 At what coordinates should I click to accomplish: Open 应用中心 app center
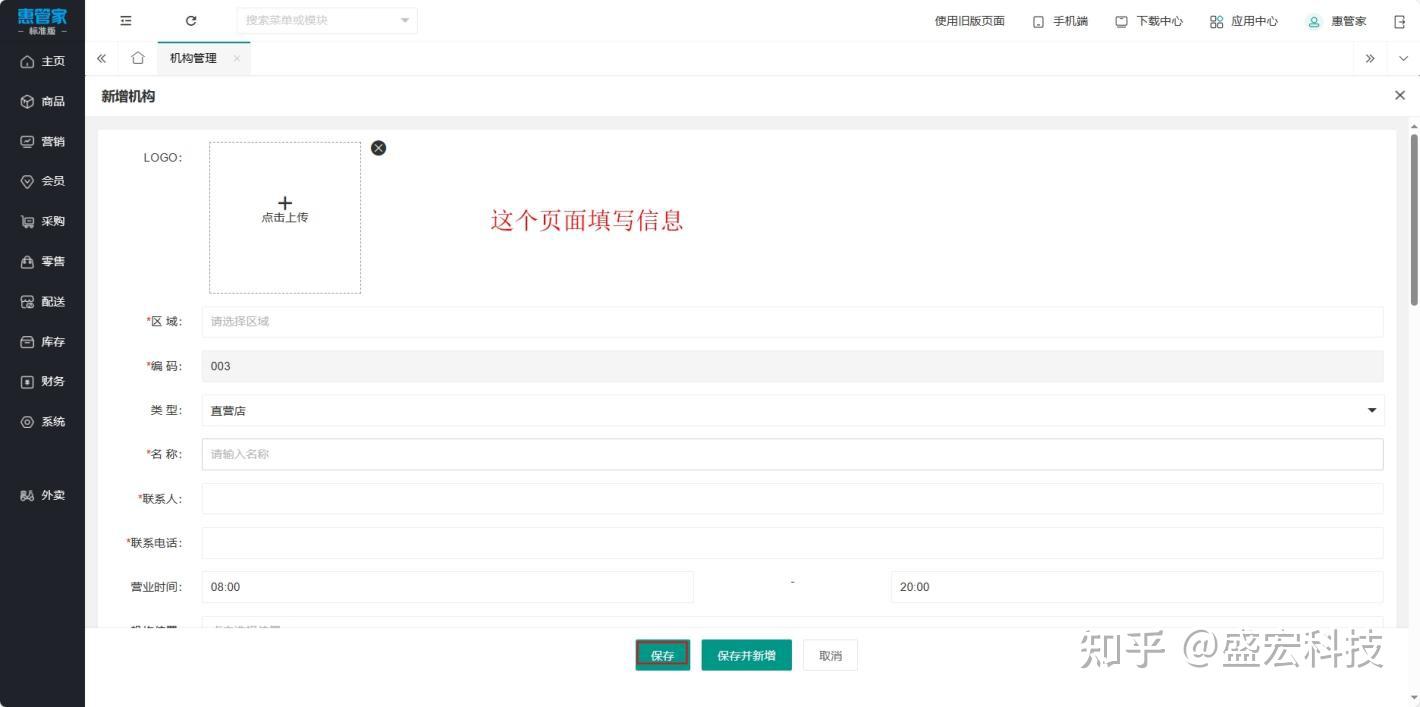point(1244,21)
